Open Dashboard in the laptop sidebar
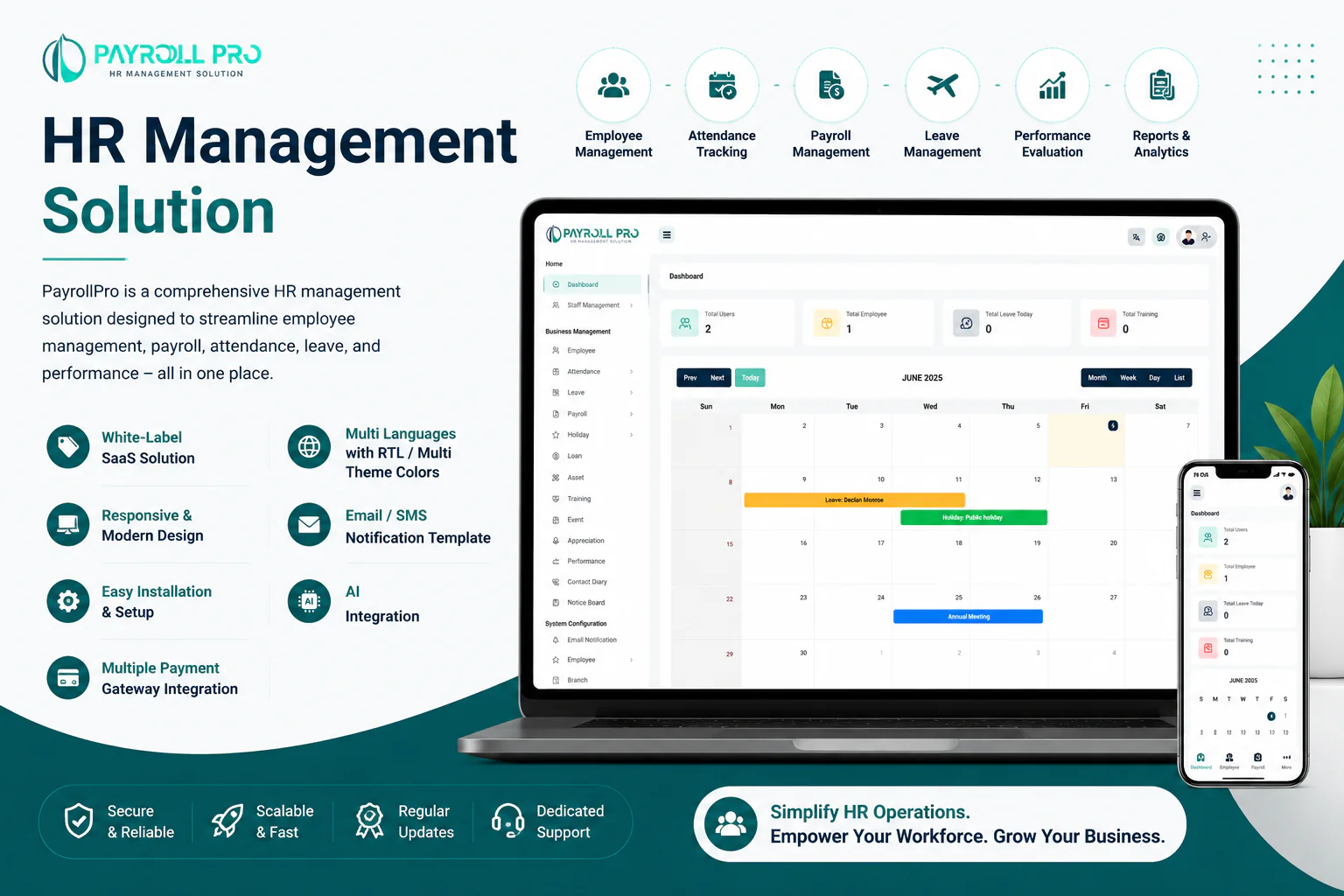Screen dimensions: 1344x896 point(593,284)
